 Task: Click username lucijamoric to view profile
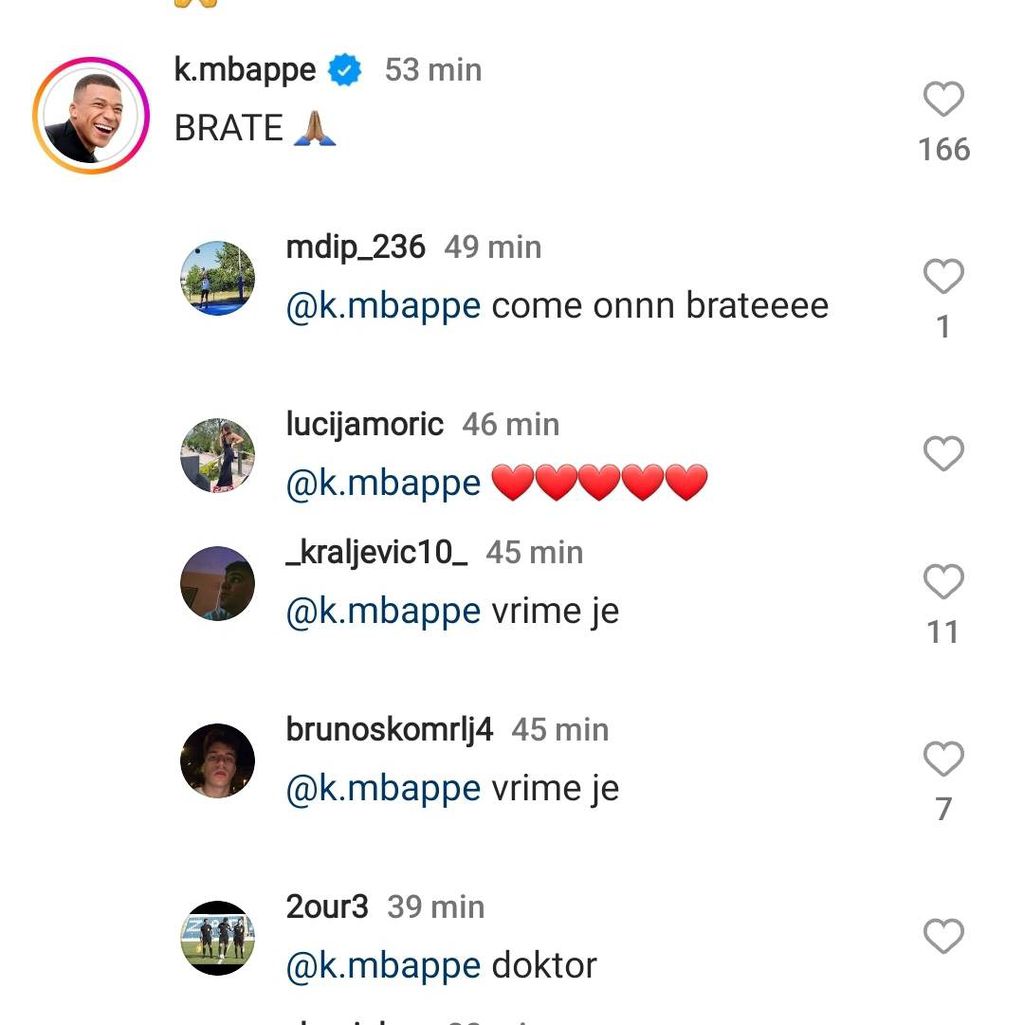(362, 424)
